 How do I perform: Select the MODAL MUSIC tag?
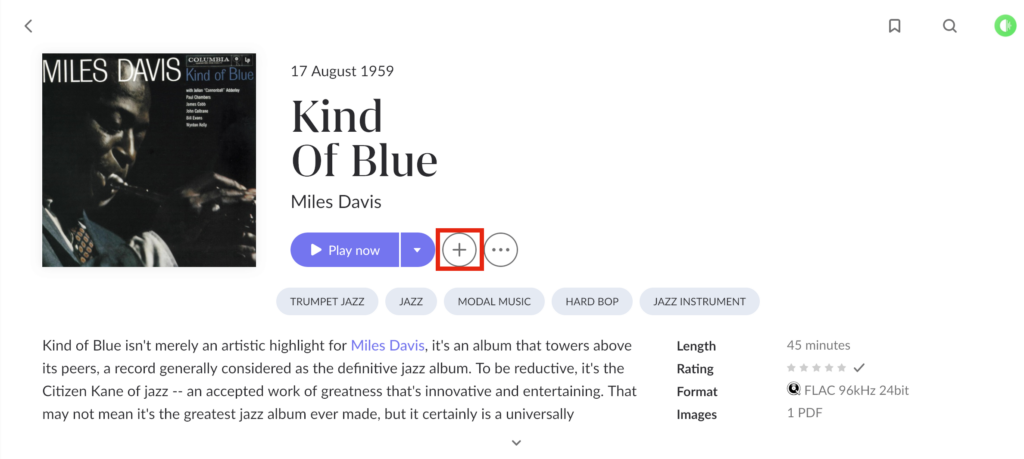(494, 302)
